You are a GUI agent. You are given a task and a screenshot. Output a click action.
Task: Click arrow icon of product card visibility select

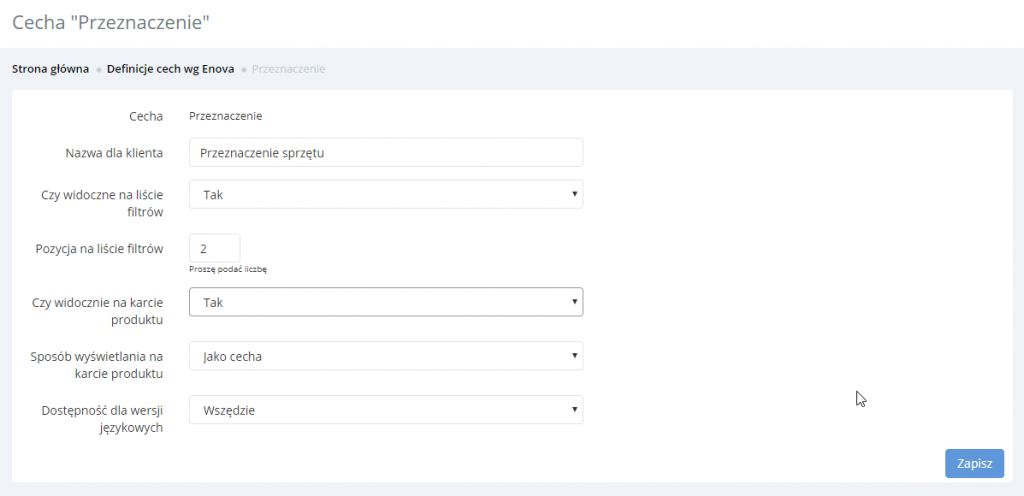pyautogui.click(x=574, y=301)
